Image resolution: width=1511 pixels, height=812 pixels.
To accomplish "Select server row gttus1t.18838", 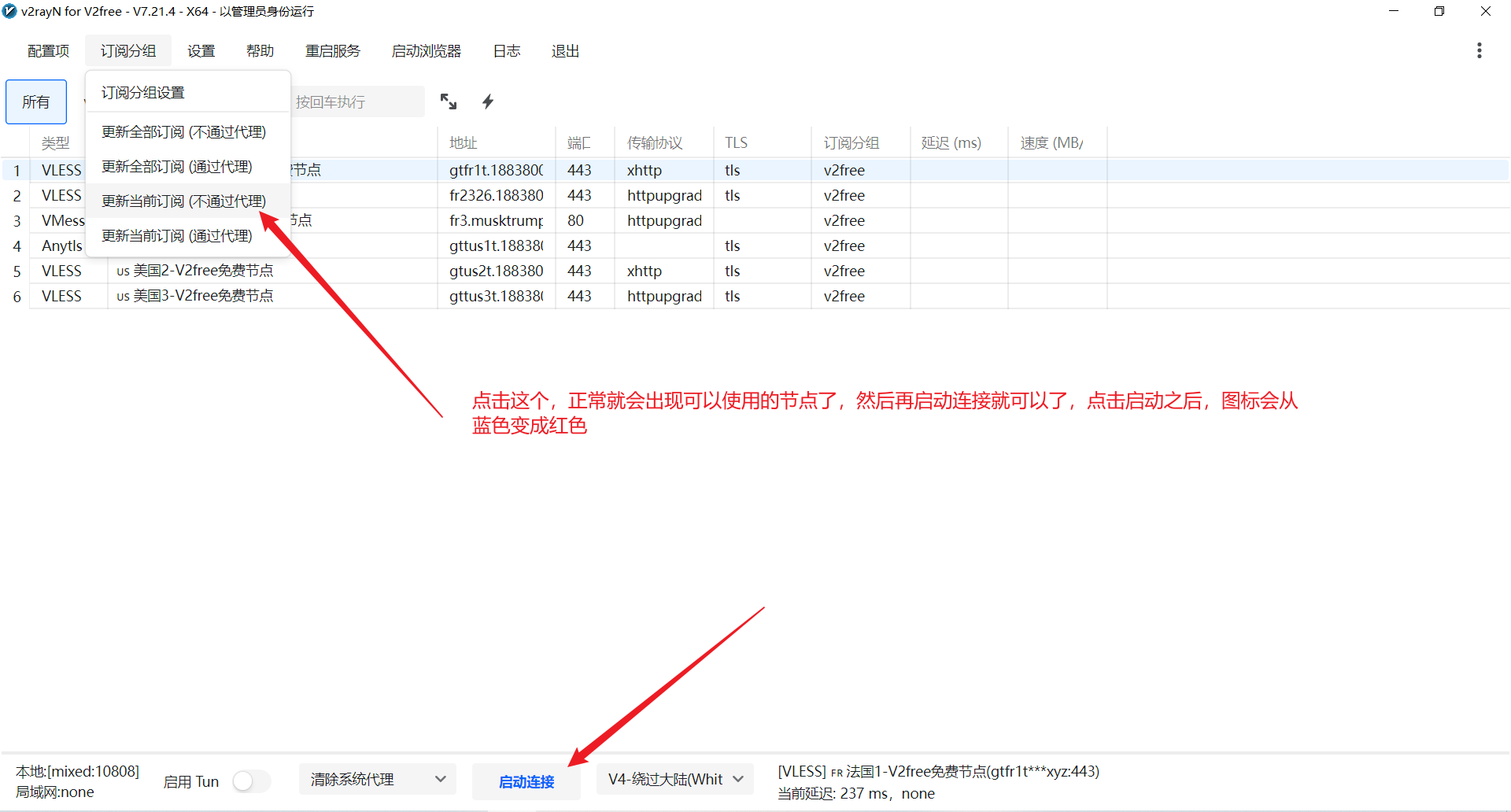I will tap(755, 245).
